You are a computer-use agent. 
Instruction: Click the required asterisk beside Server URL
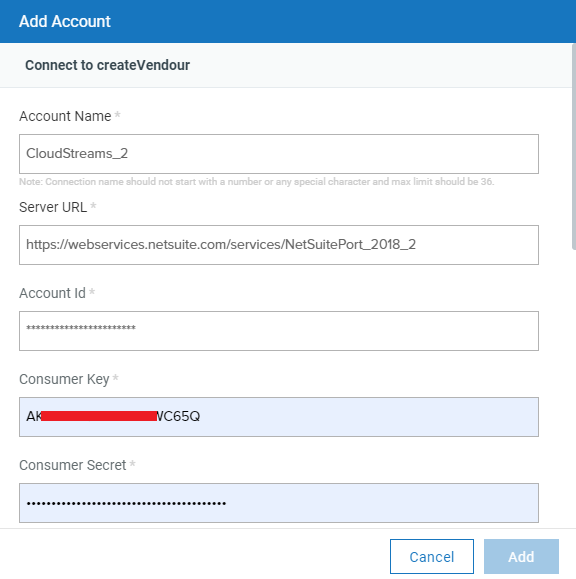(93, 206)
